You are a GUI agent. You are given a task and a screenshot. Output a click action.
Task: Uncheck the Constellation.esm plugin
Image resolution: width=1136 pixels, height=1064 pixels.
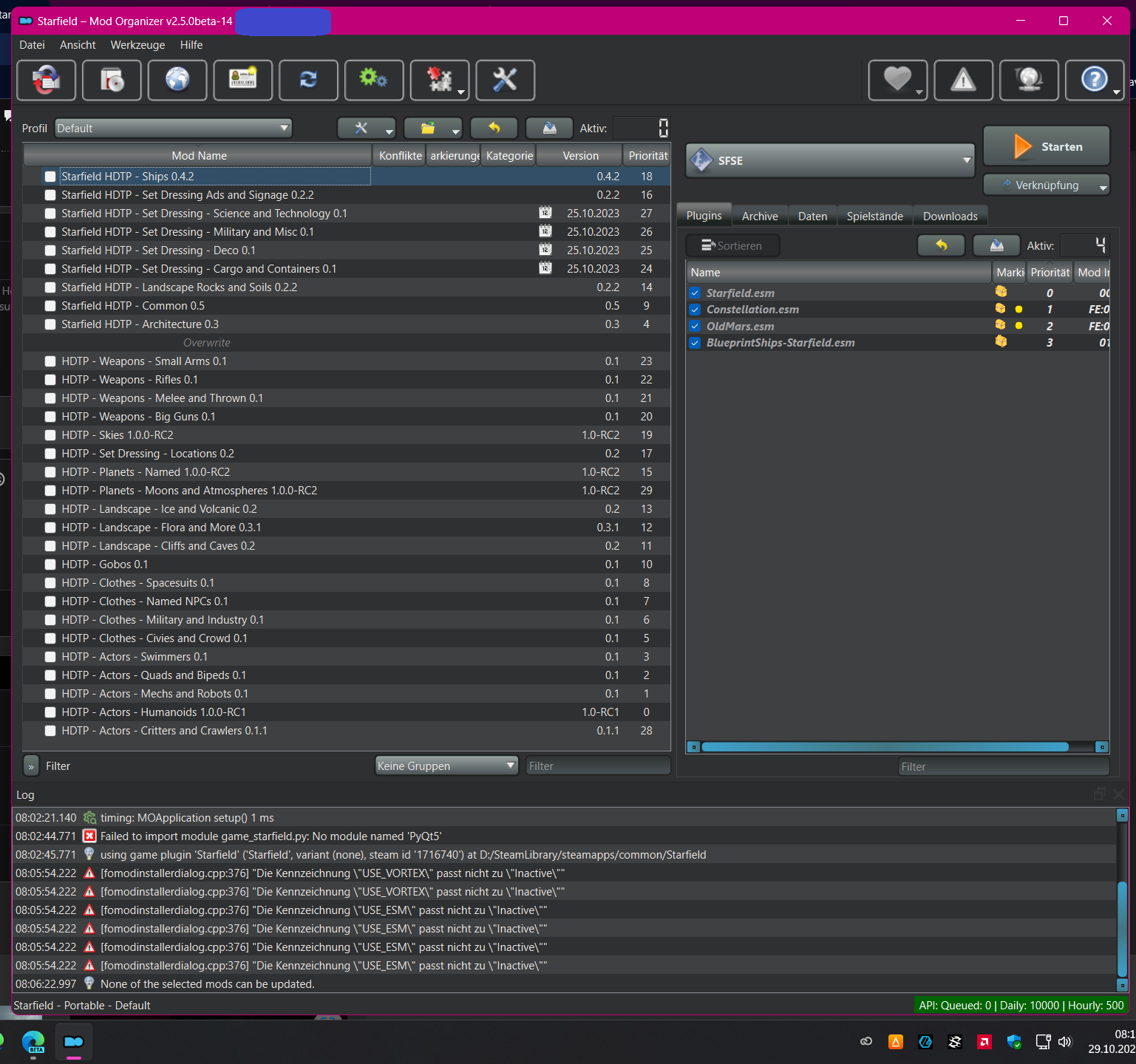[695, 310]
